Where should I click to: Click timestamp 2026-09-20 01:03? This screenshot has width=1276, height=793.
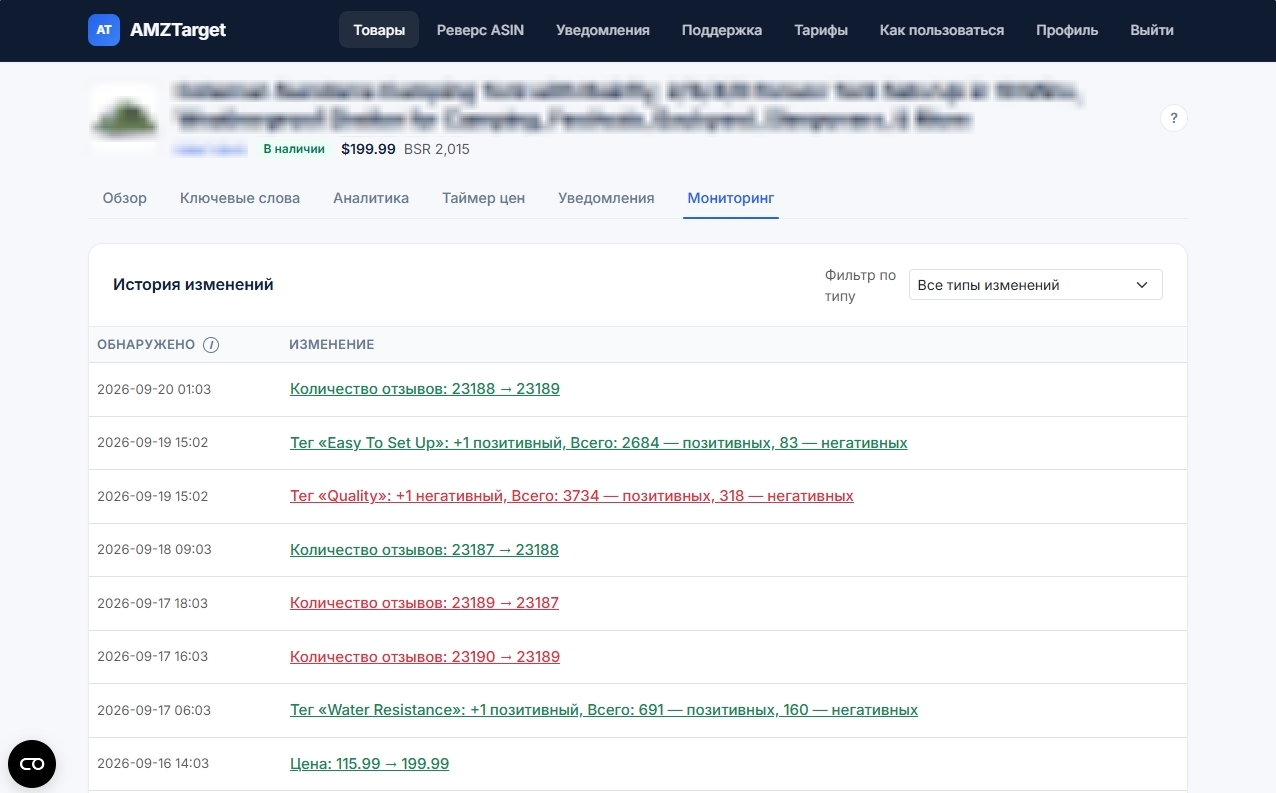(154, 389)
